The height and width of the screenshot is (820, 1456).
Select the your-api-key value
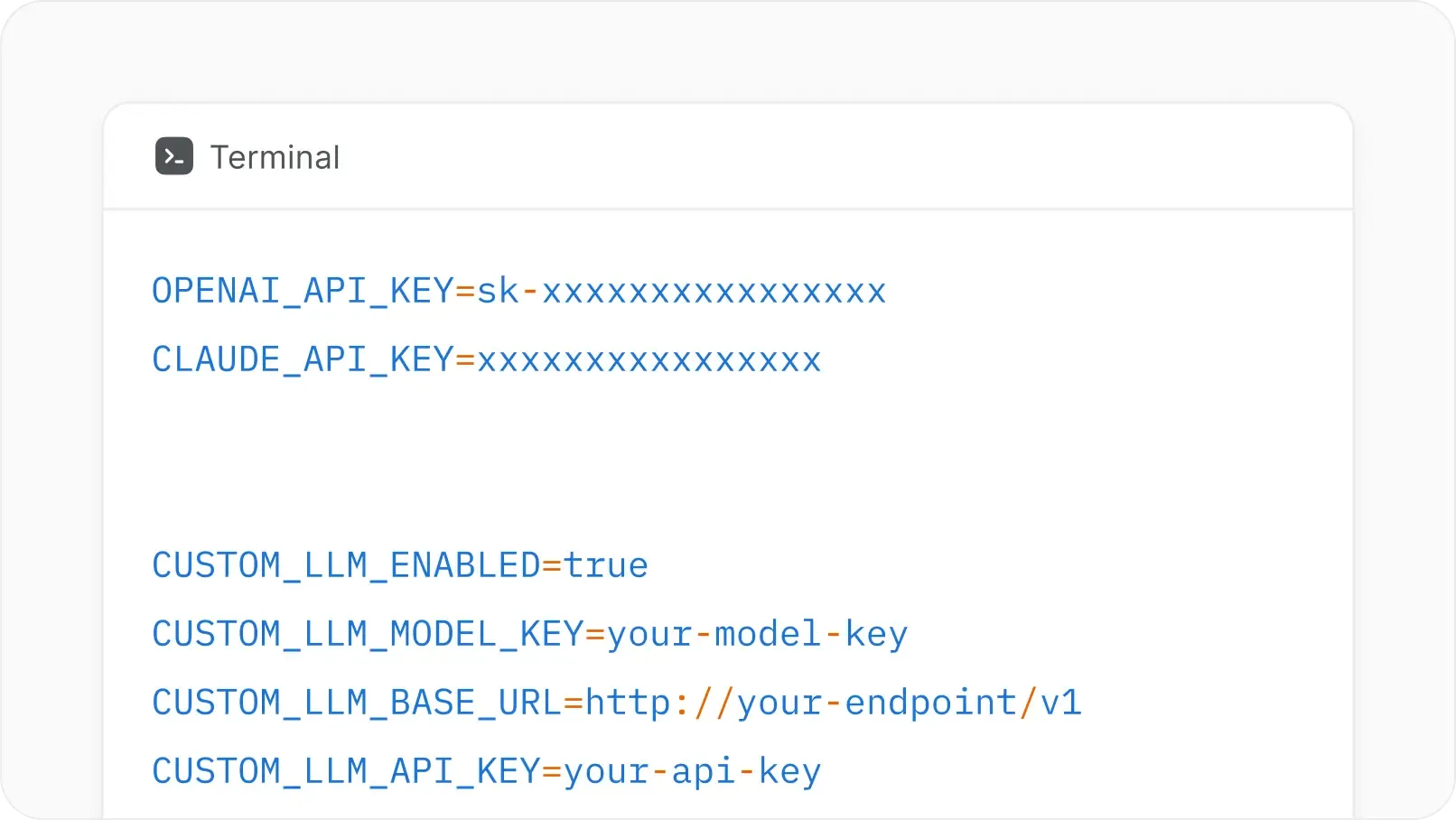(692, 772)
